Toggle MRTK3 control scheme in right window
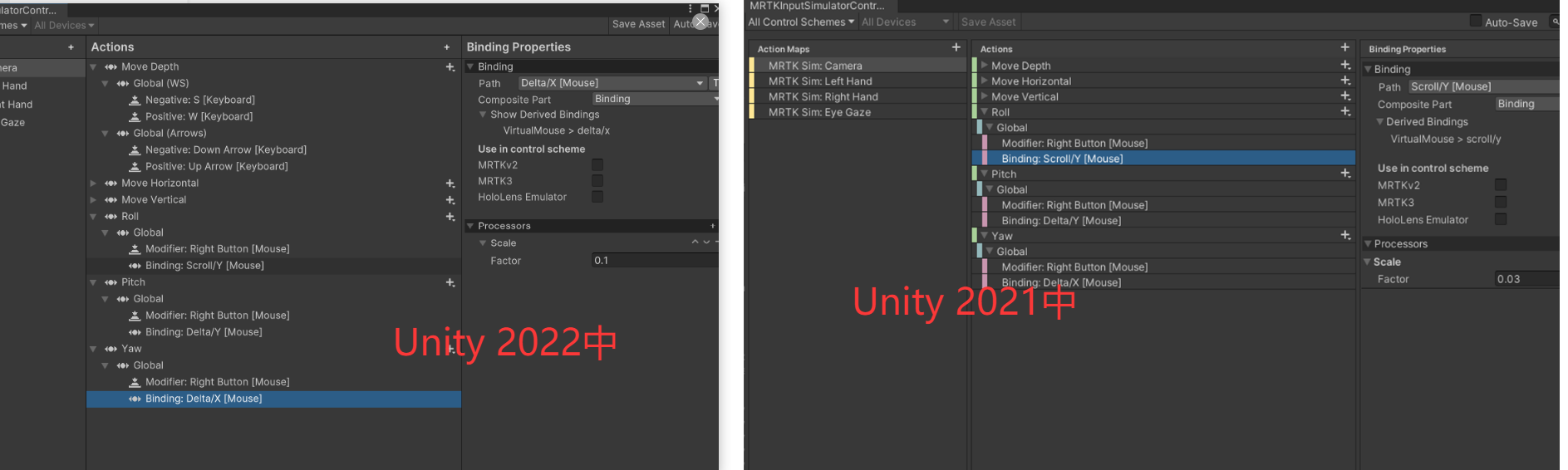1568x470 pixels. click(1501, 203)
